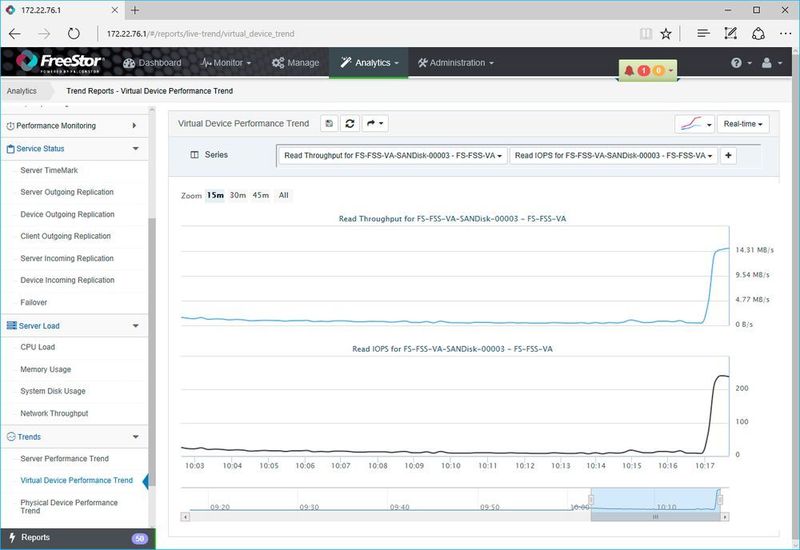Open Device Incoming Replication report
Screen dimensions: 800x550
tap(67, 280)
